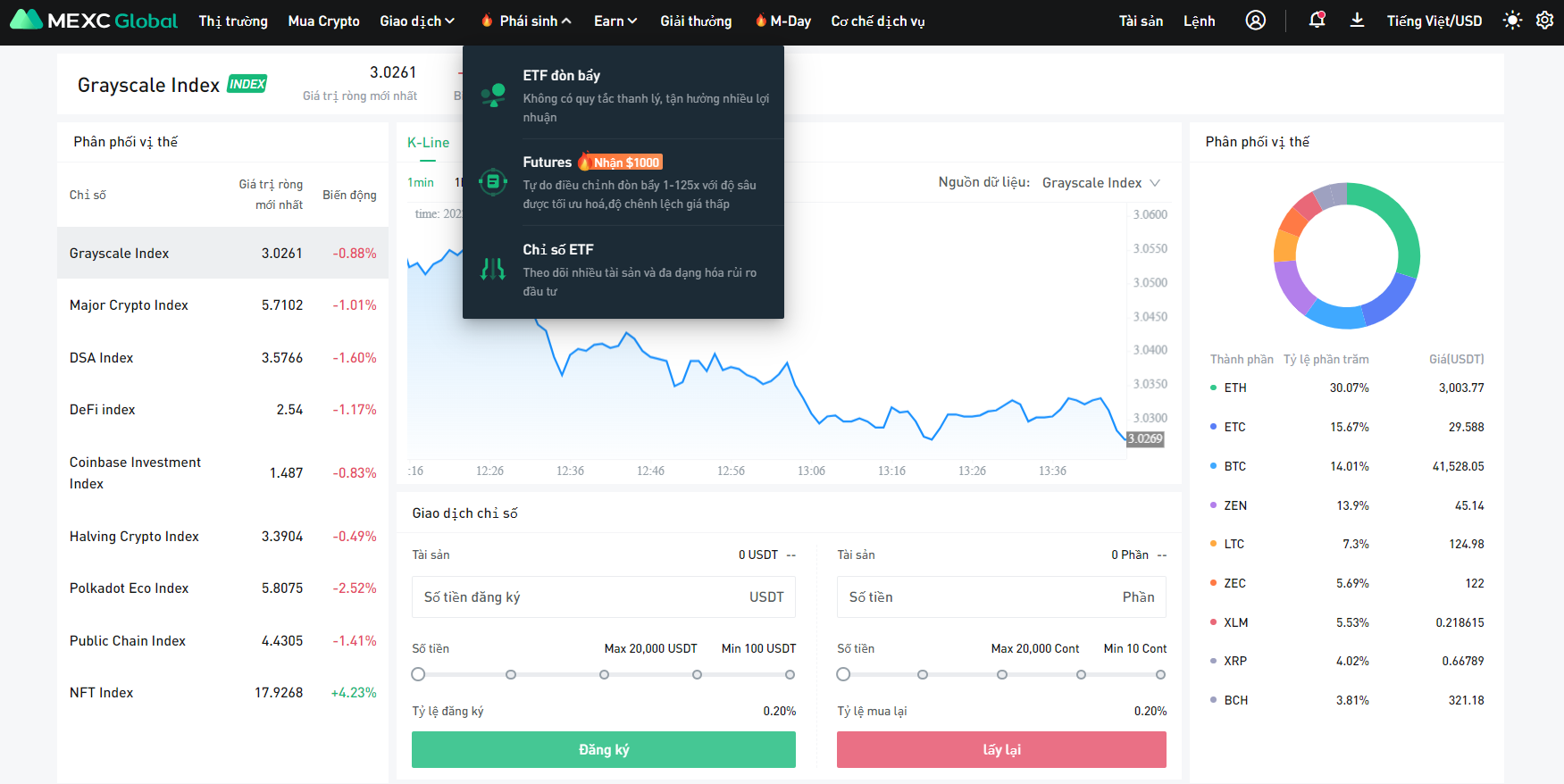Open Mua Crypto menu item
This screenshot has width=1564, height=784.
click(x=324, y=21)
